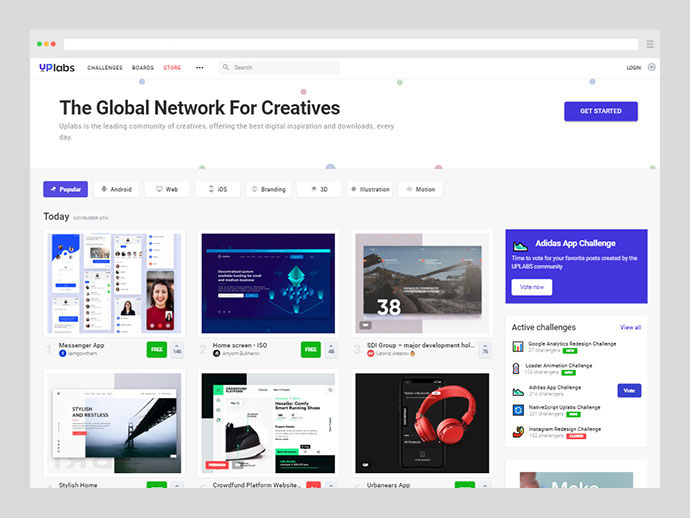
Task: Click into the Search input field
Action: click(280, 68)
